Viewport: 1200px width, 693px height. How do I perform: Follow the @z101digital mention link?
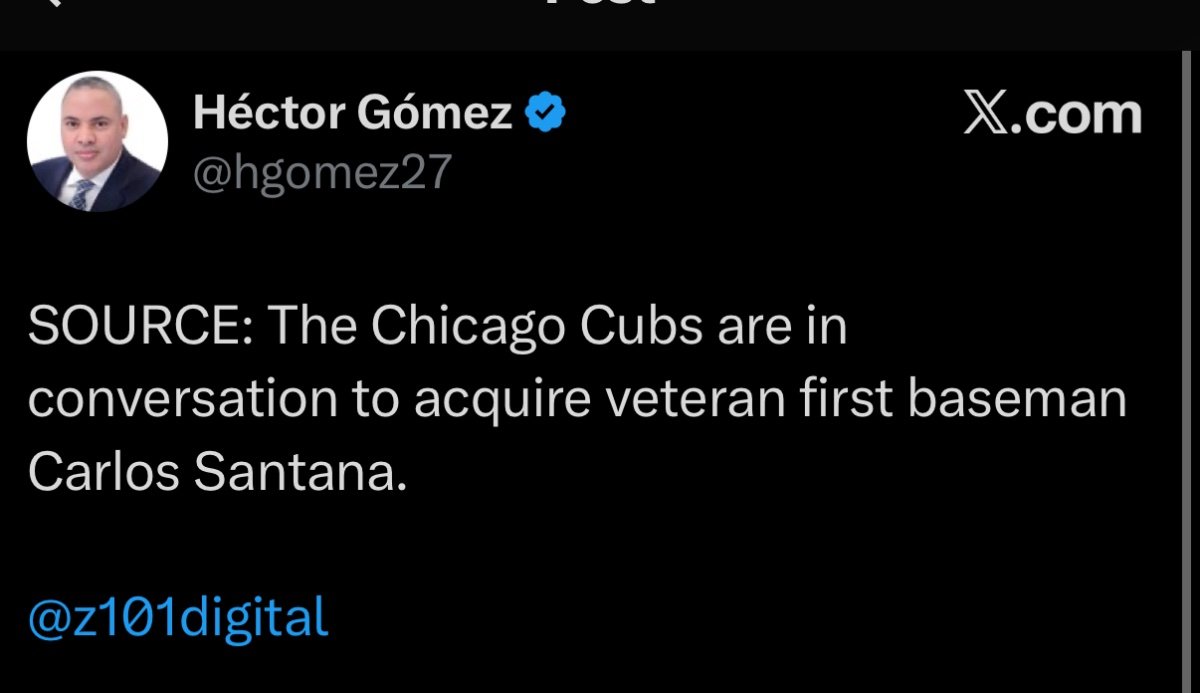pos(178,617)
